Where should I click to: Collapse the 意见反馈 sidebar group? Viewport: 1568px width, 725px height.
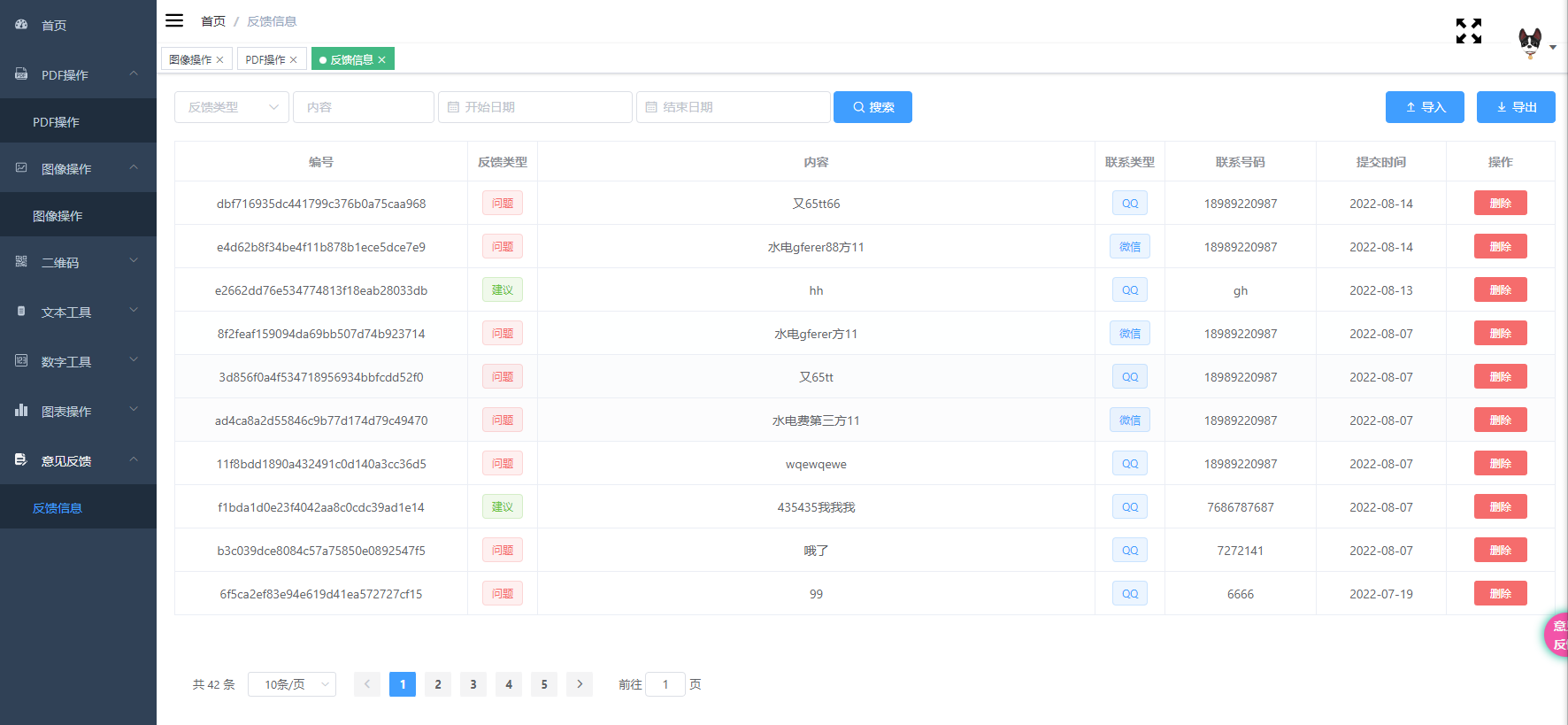[x=134, y=459]
